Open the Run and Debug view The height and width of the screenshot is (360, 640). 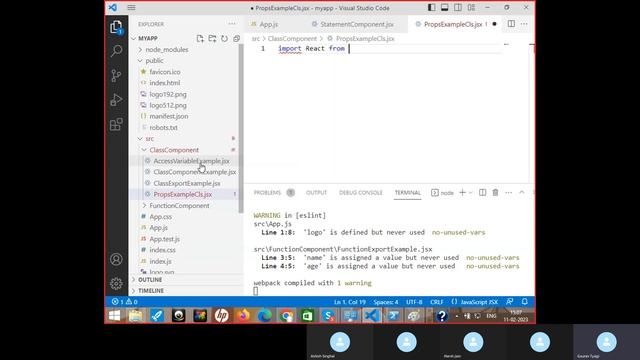(x=116, y=100)
